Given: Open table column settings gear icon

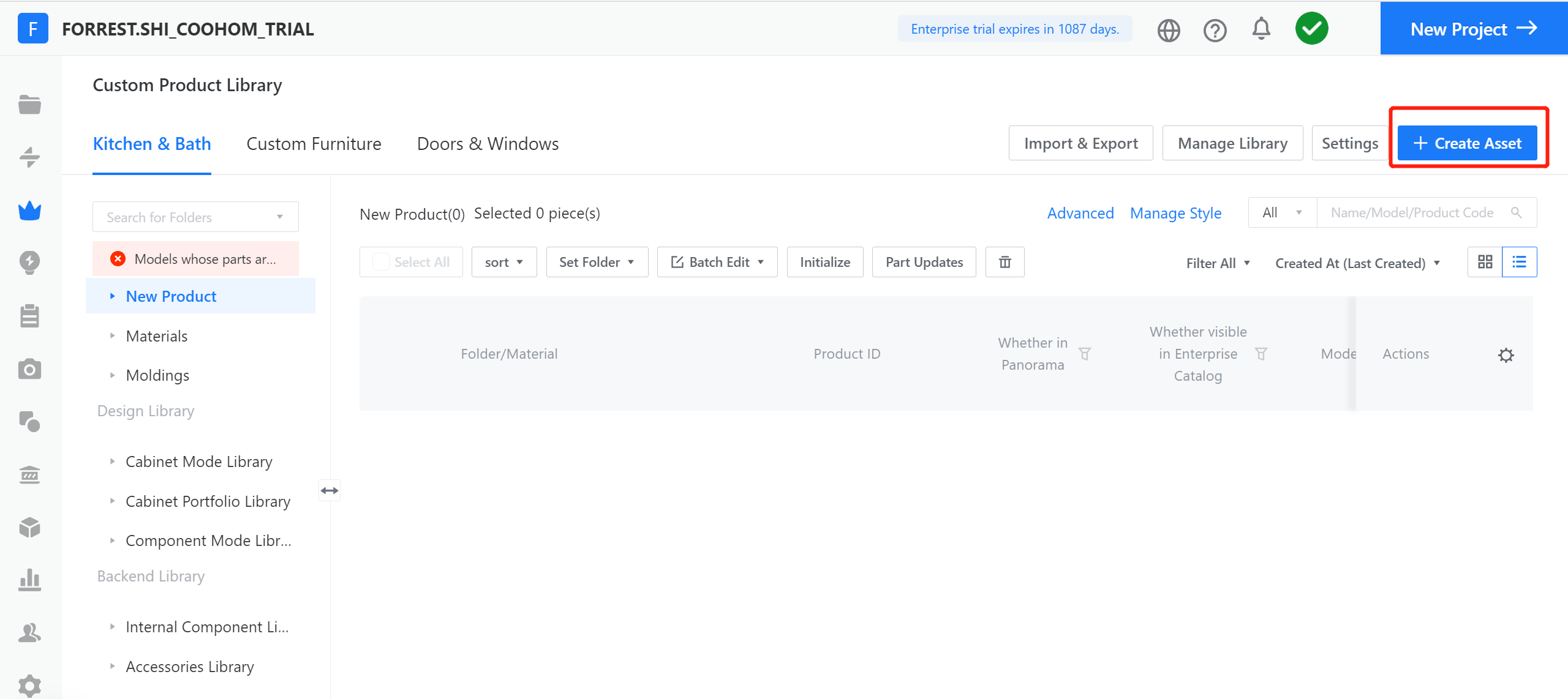Looking at the screenshot, I should pos(1506,355).
